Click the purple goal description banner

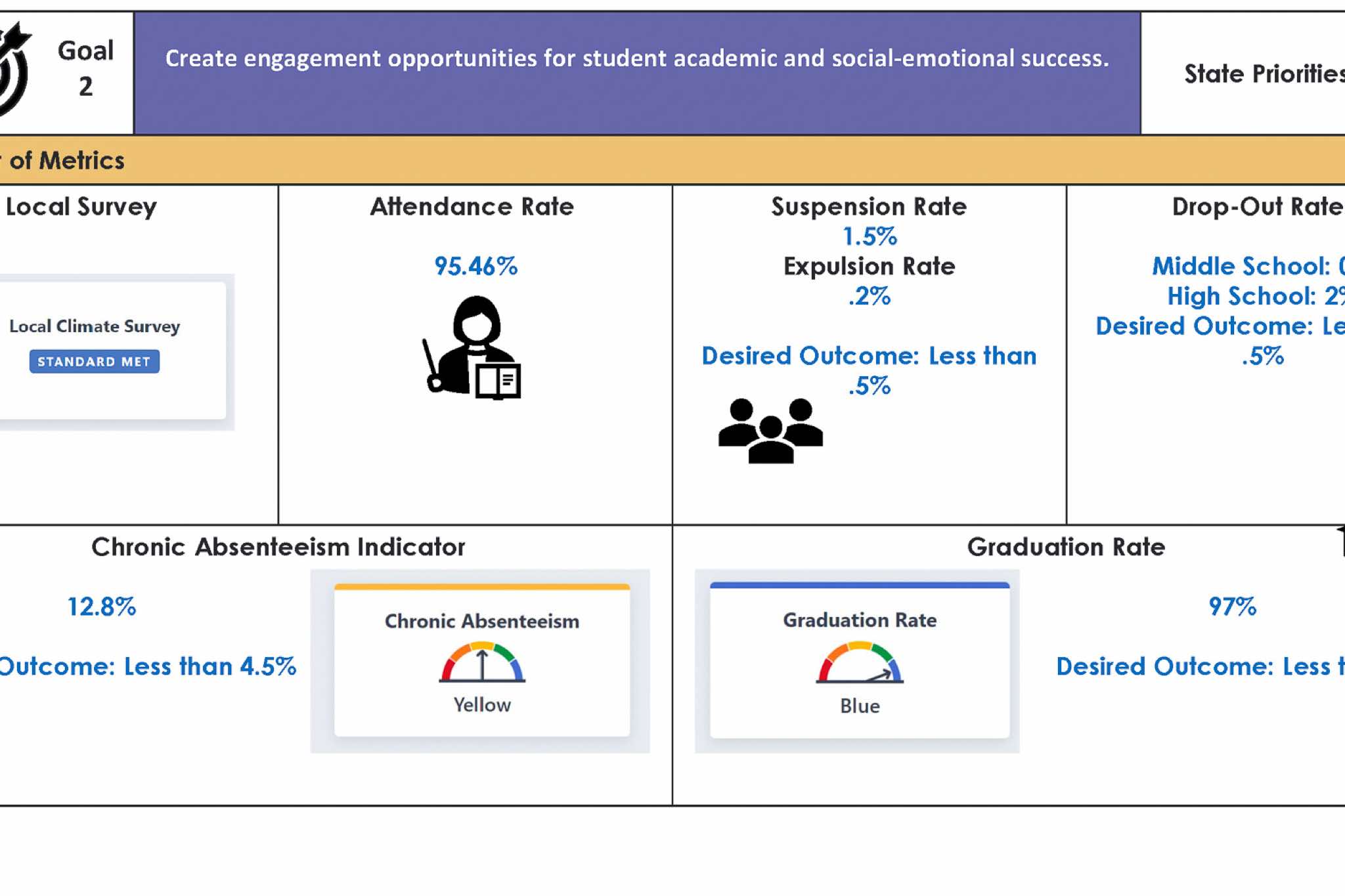click(637, 73)
